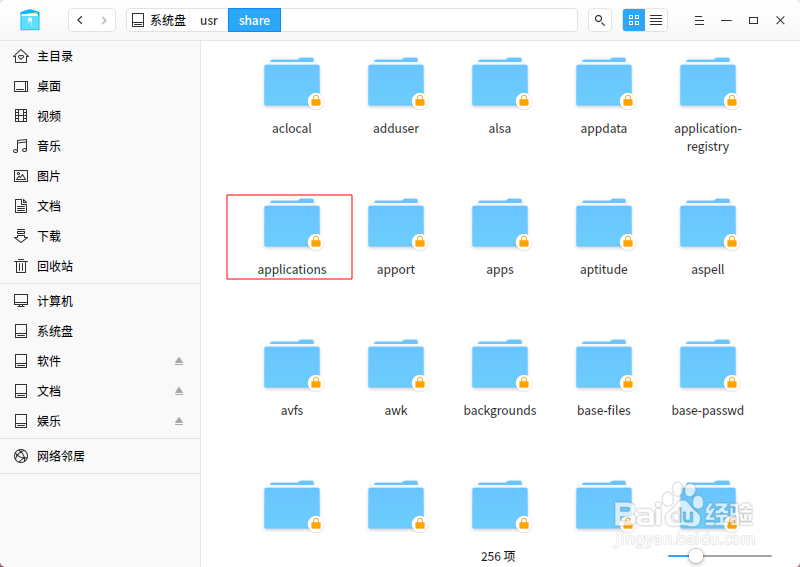Open 文档 documents bookmark under 图片
This screenshot has width=800, height=567.
(100, 206)
